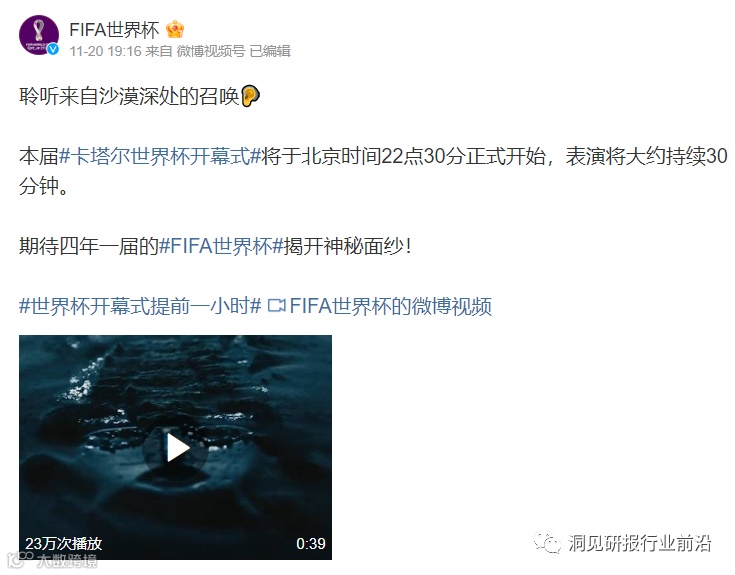This screenshot has width=735, height=575.
Task: Click the dark water video thumbnail
Action: tap(175, 447)
